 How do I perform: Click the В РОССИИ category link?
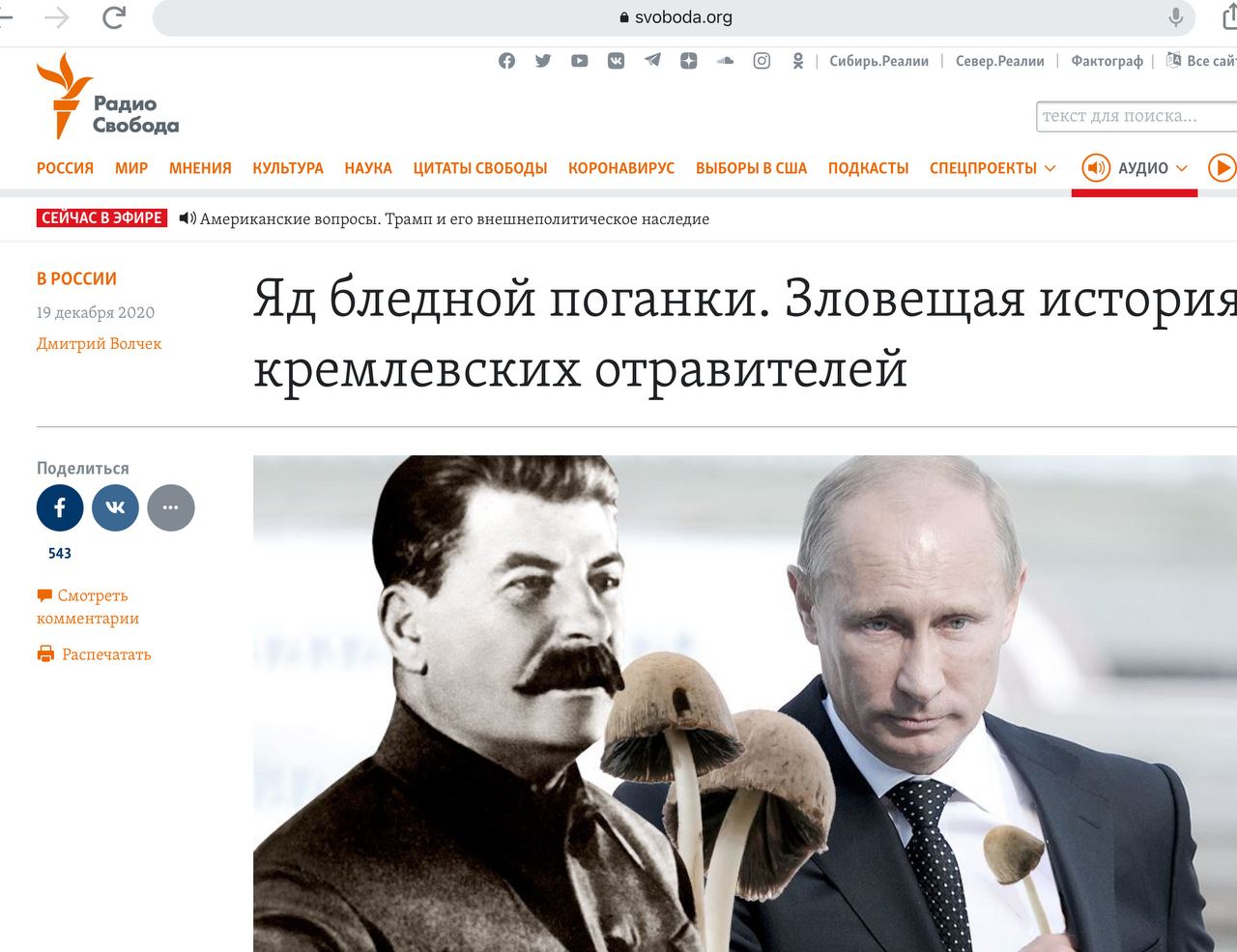click(x=76, y=278)
